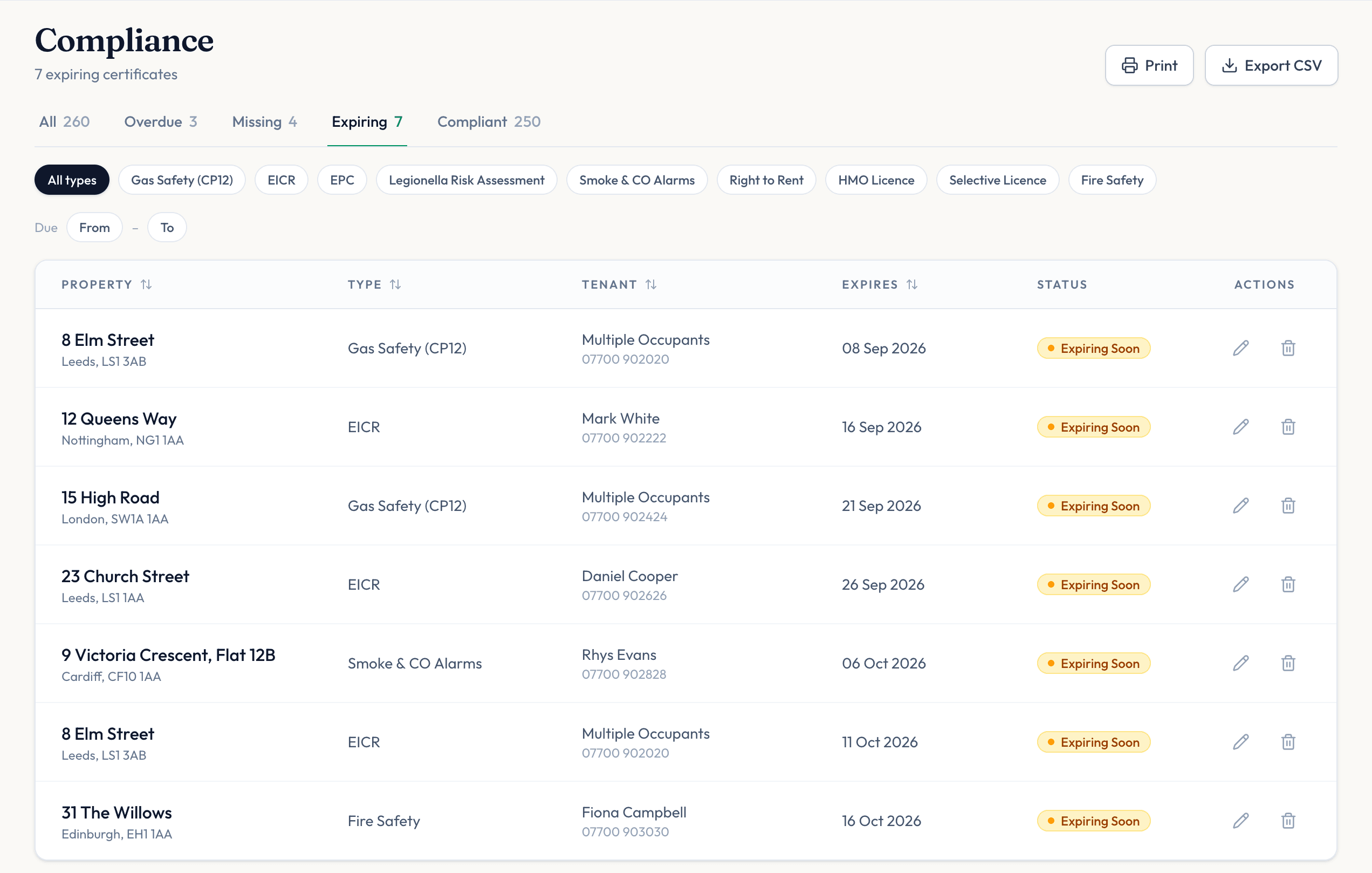1372x873 pixels.
Task: Edit the 9 Victoria Crescent Smoke Alarms record
Action: [x=1240, y=663]
